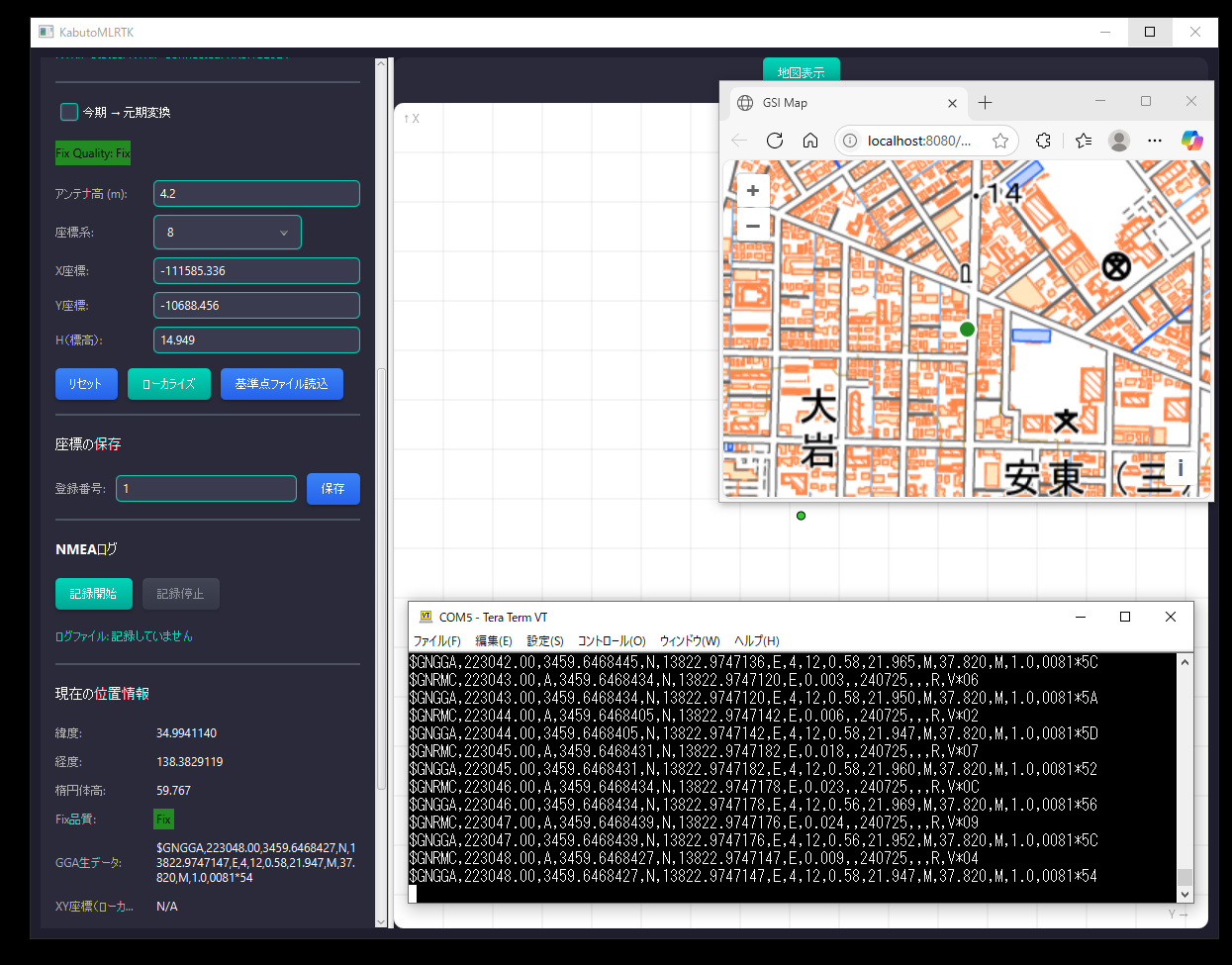Click the アンテナ高 input field
Viewport: 1232px width, 965px height.
coord(256,194)
